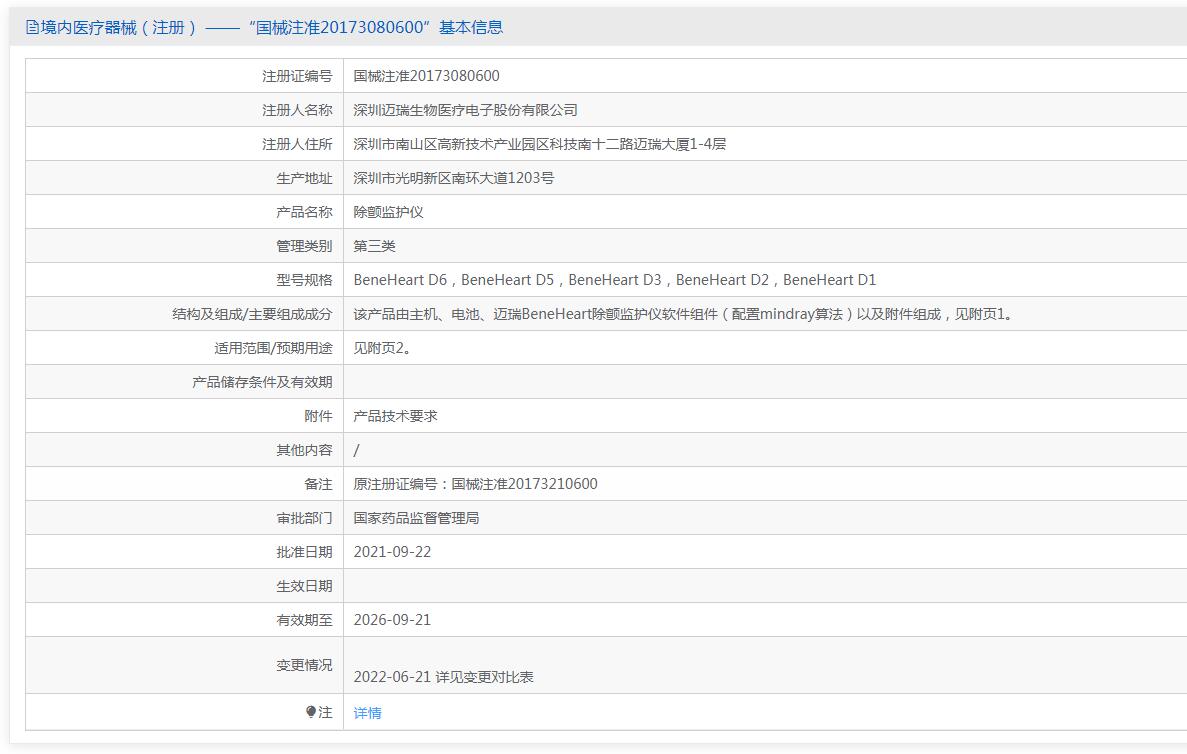Click the lightbulb icon beside 注
The image size is (1187, 754).
click(x=310, y=712)
